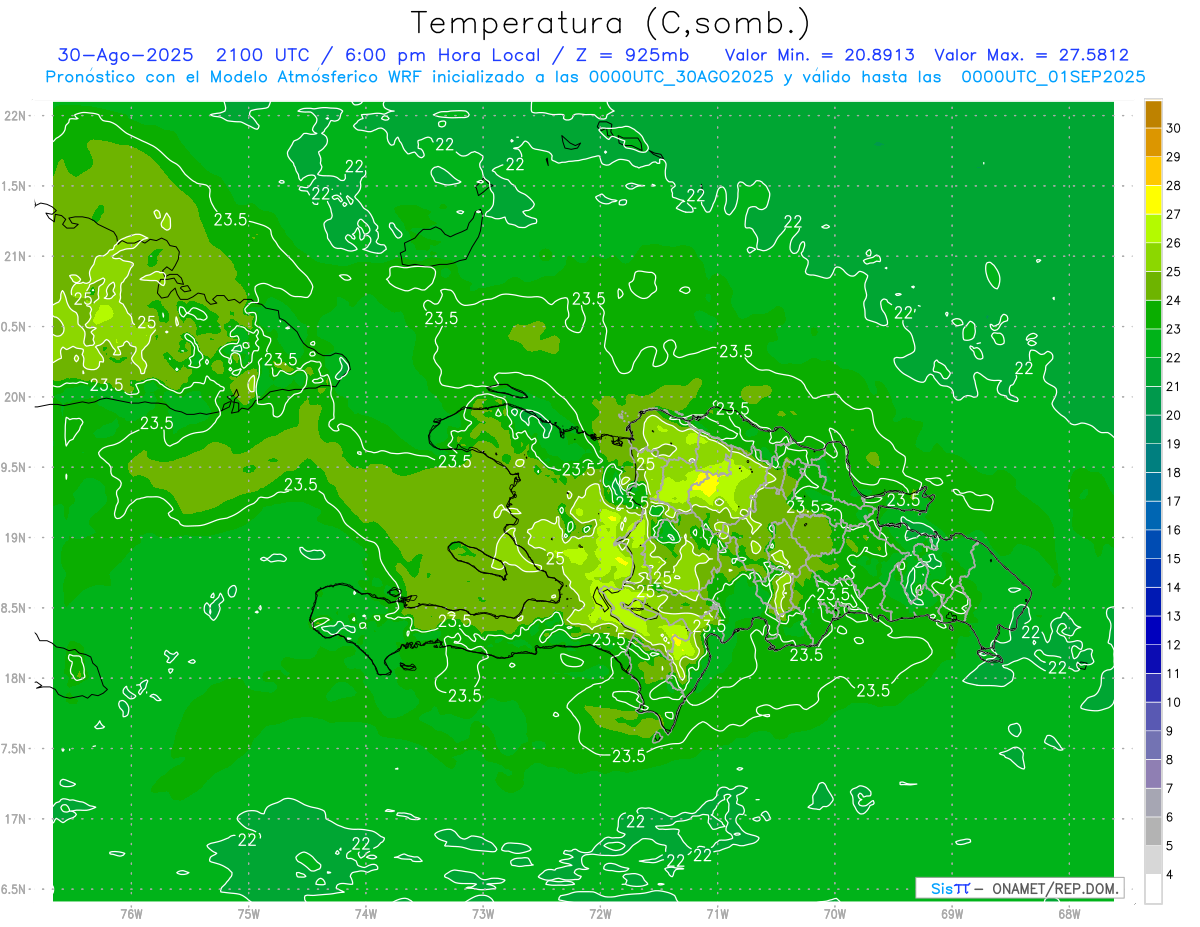The image size is (1200, 927).
Task: Click "6:00 pm Hora Local" text
Action: coord(444,55)
